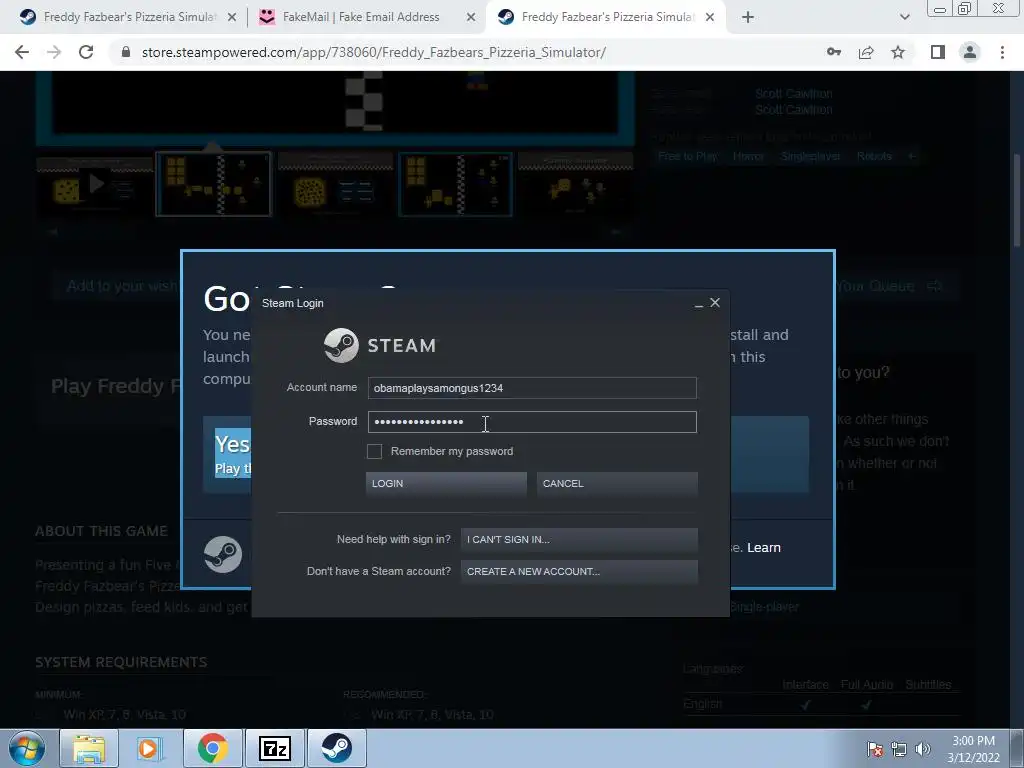Open the tab search dropdown arrow
Image resolution: width=1024 pixels, height=768 pixels.
(904, 17)
